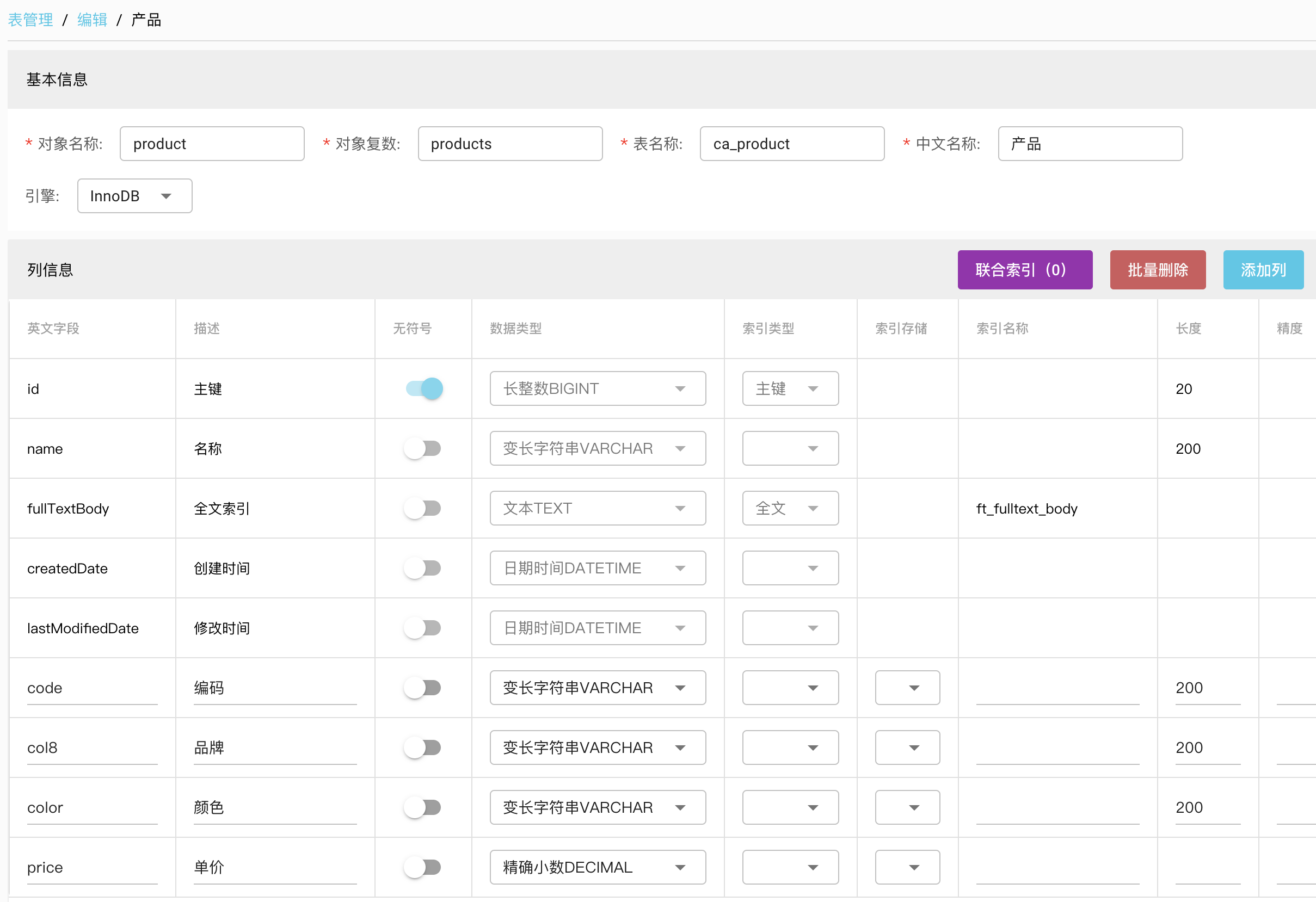Open the InnoDB engine dropdown
This screenshot has height=902, width=1316.
[x=135, y=196]
